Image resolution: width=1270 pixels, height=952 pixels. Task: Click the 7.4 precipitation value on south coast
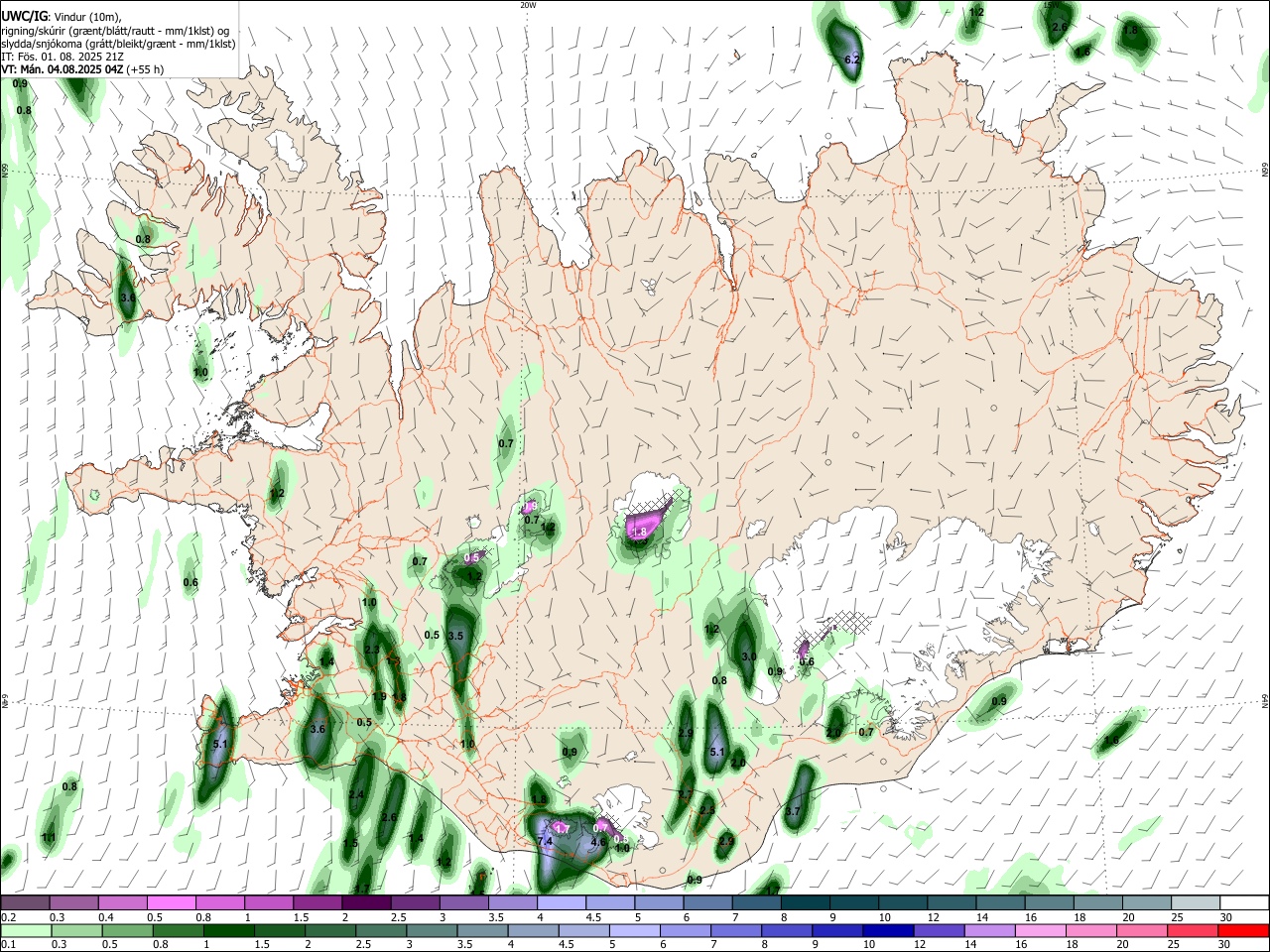545,841
